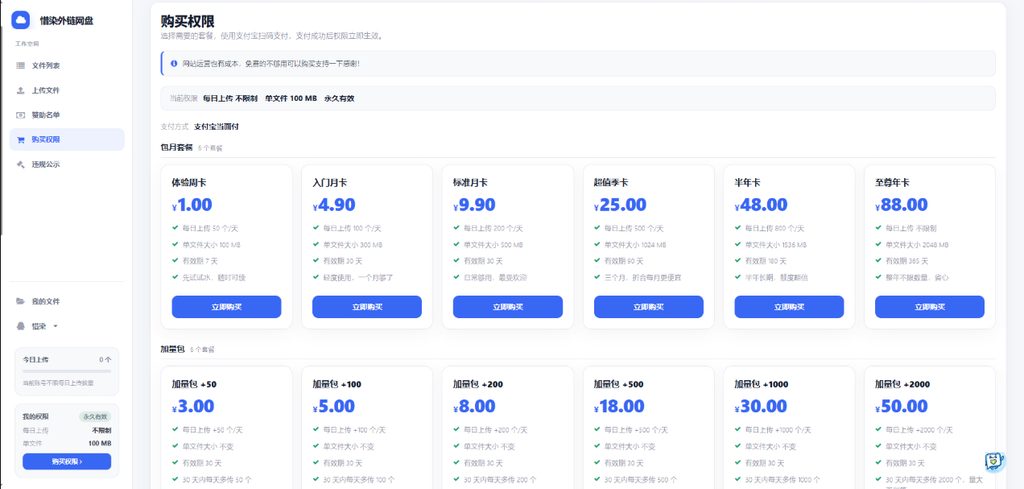Click the 加量包 +2000 card title
The image size is (1024, 489).
pyautogui.click(x=903, y=385)
